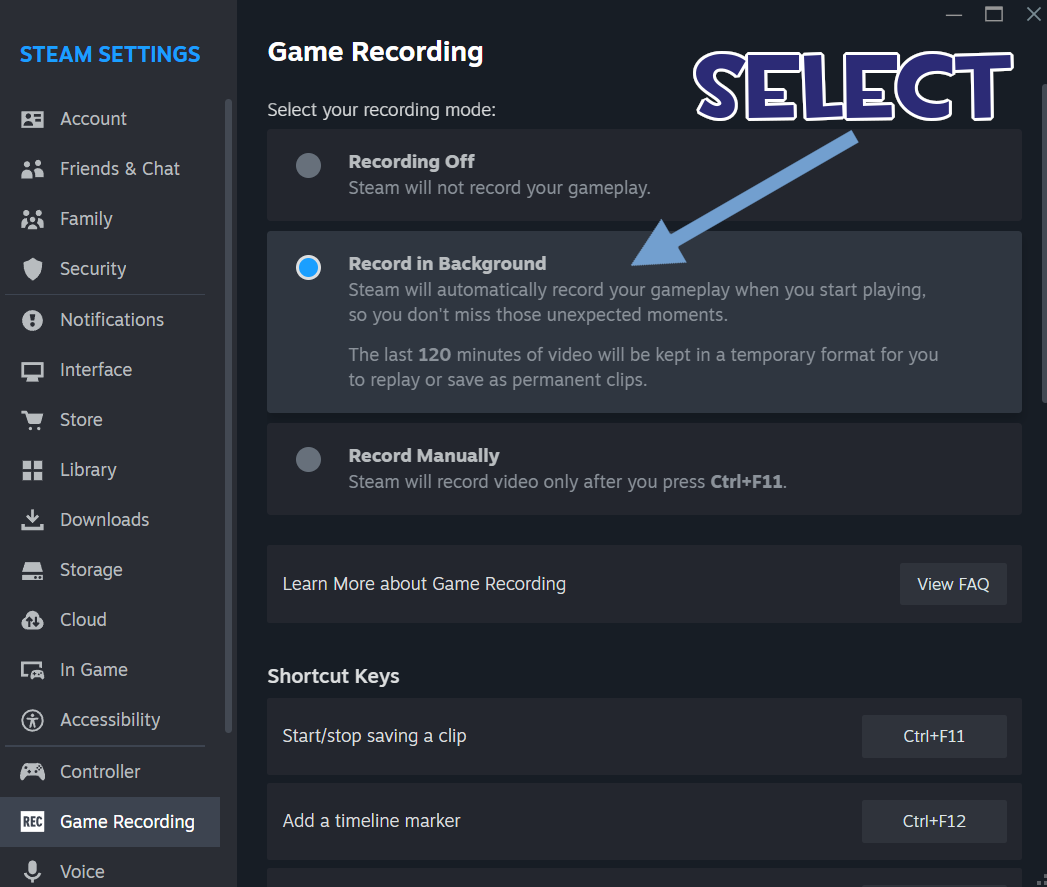The width and height of the screenshot is (1047, 887).
Task: Maximize the Steam Settings window
Action: pyautogui.click(x=994, y=14)
